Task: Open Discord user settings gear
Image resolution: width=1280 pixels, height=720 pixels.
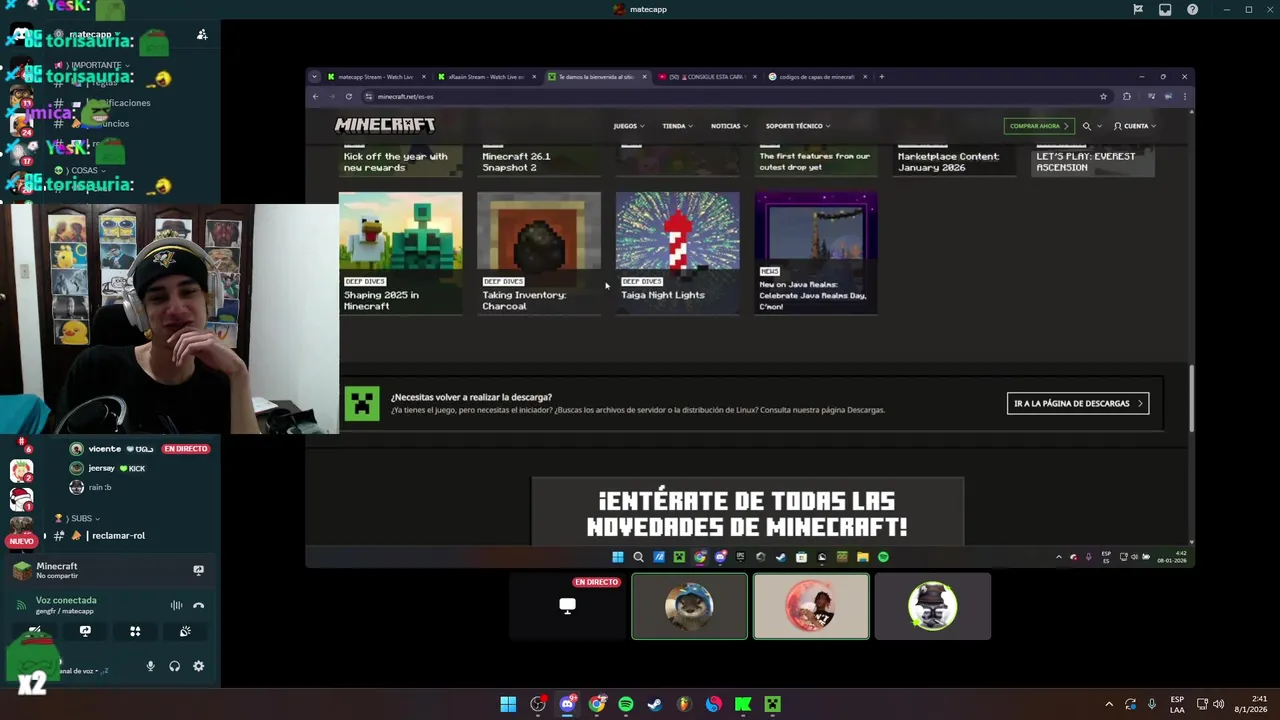Action: [198, 666]
